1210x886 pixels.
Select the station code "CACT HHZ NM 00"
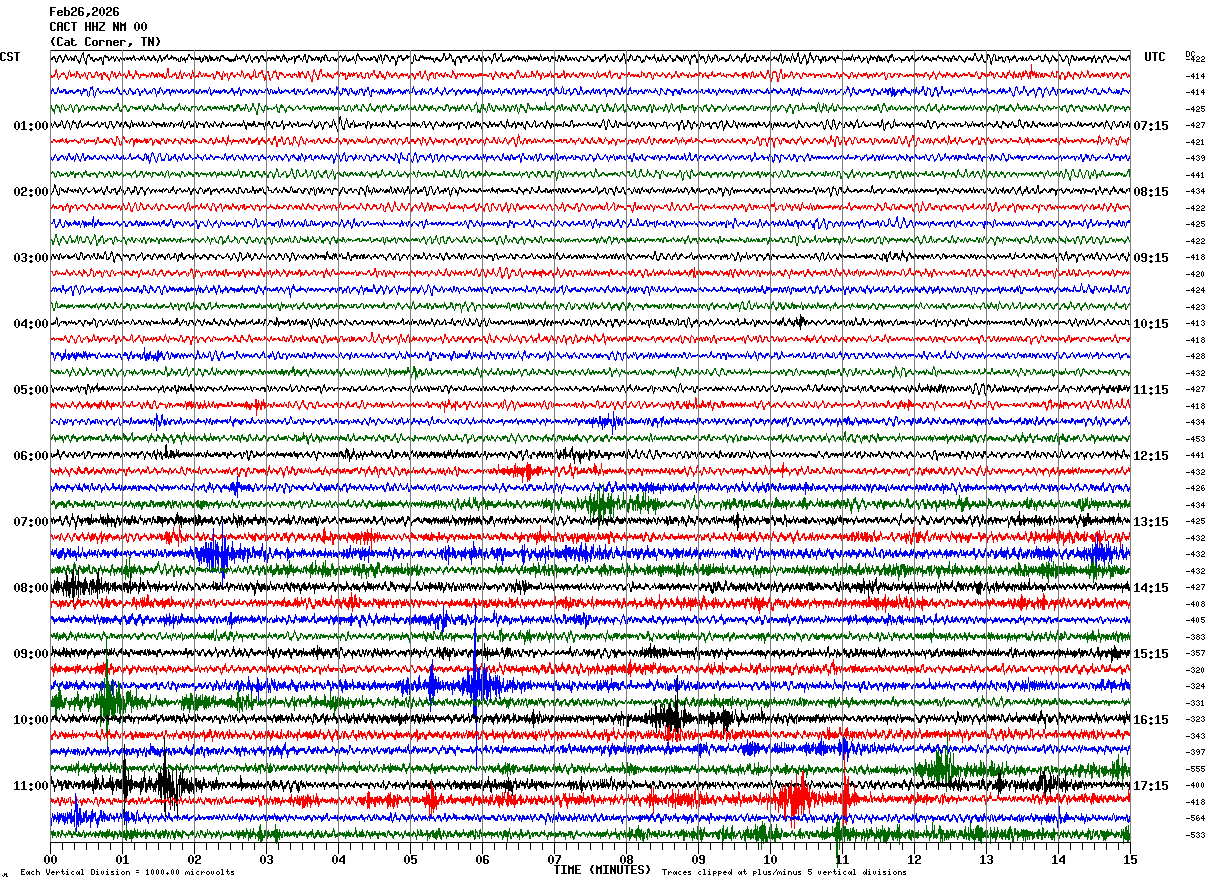(98, 27)
